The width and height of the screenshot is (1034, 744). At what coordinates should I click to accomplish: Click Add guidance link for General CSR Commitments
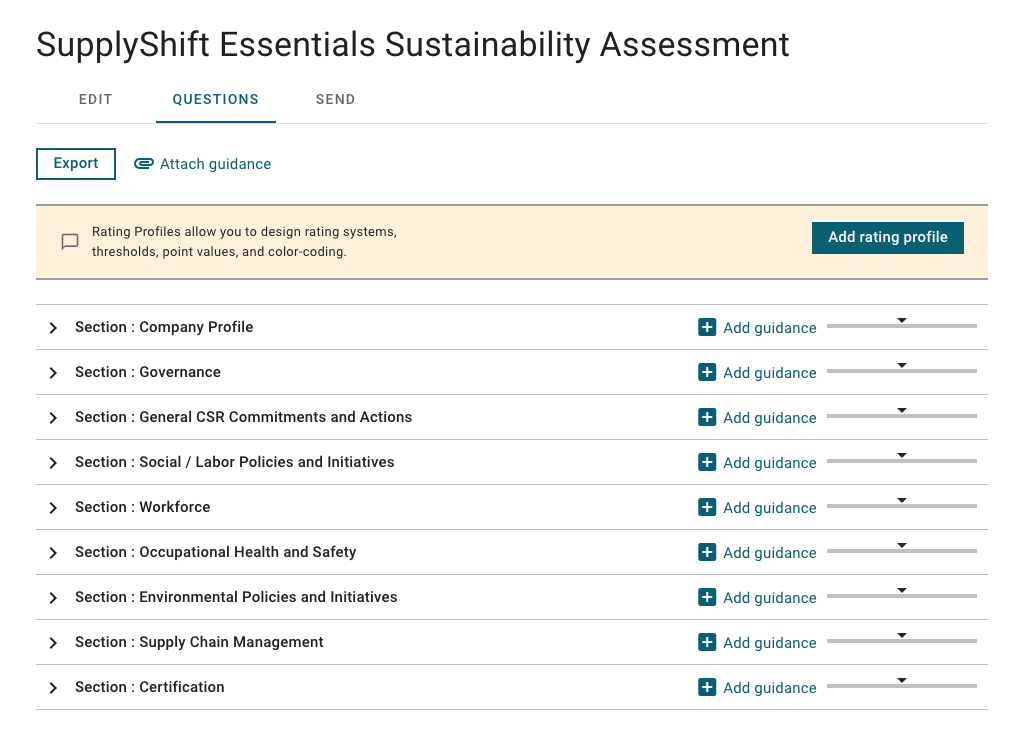[770, 418]
